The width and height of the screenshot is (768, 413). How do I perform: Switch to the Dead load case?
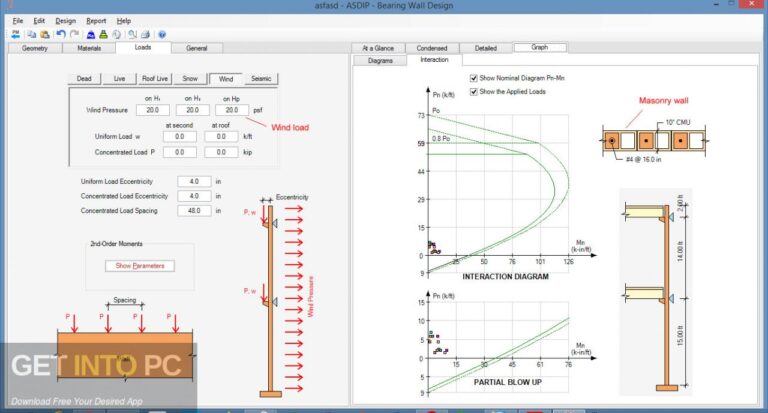pyautogui.click(x=84, y=78)
